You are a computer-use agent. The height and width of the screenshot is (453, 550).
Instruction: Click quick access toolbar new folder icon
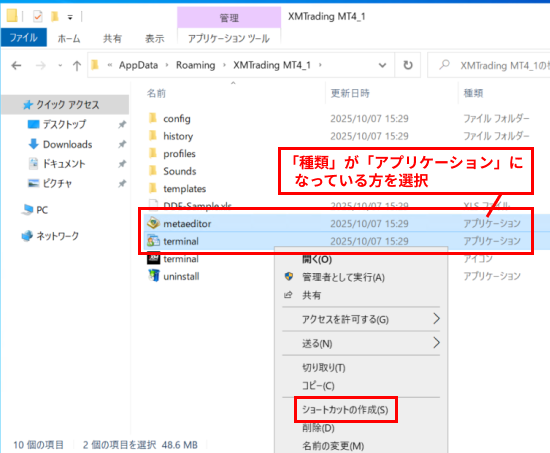(x=55, y=16)
